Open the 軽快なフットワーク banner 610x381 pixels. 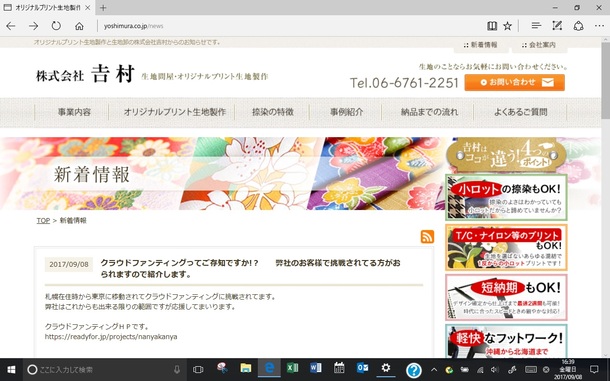pyautogui.click(x=506, y=341)
